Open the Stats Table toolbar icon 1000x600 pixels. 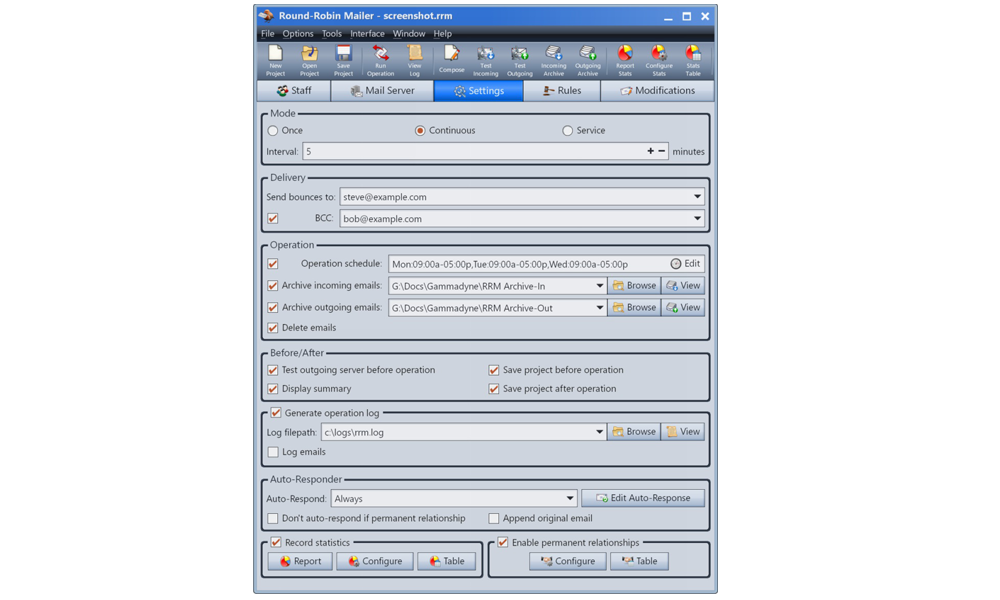[x=693, y=60]
